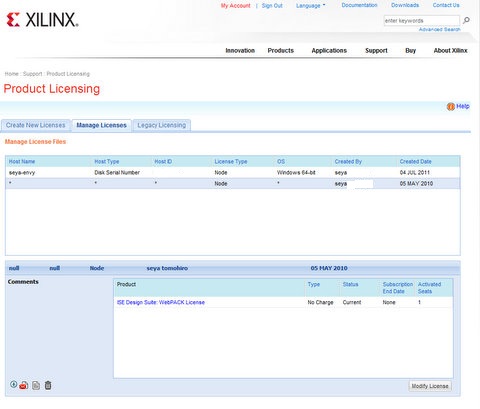Click the search magnifier icon
The image size is (480, 409).
(x=466, y=20)
